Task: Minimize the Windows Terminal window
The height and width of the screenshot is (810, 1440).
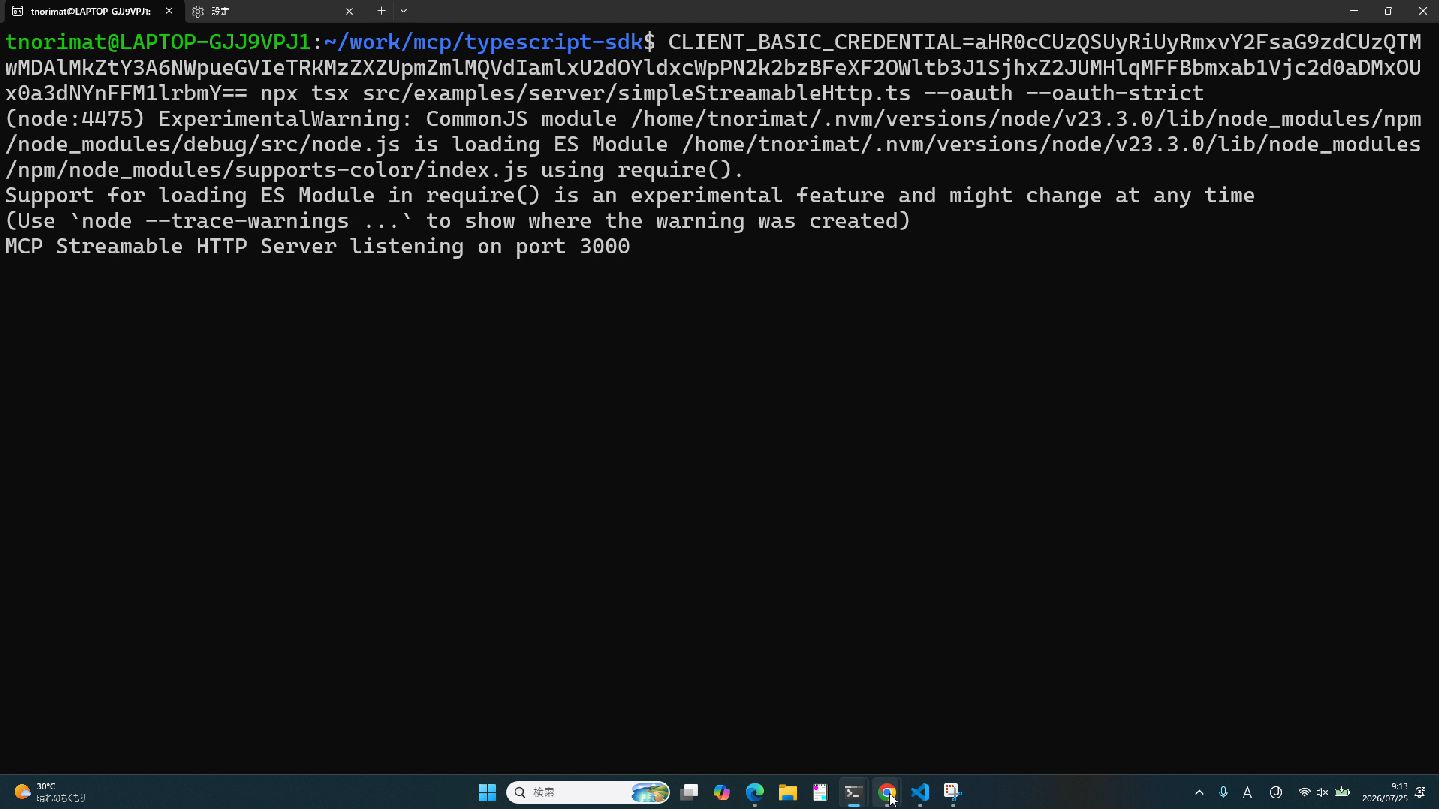Action: coord(1354,11)
